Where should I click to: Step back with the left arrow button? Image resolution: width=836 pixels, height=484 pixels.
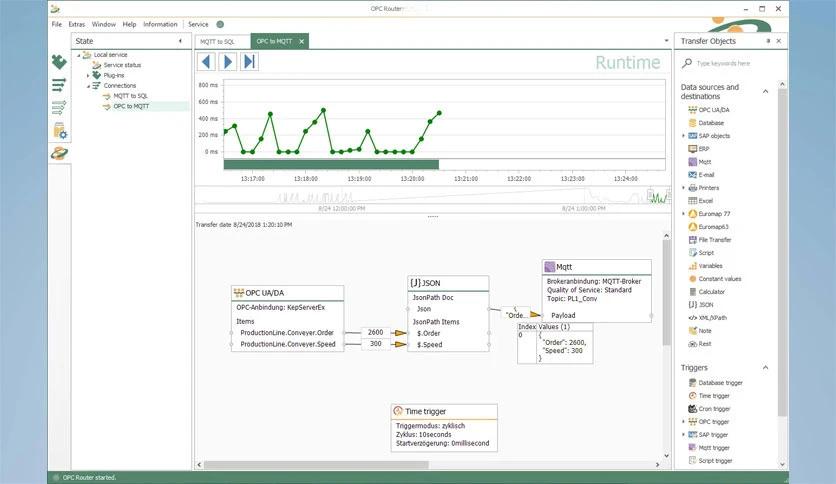click(x=206, y=62)
